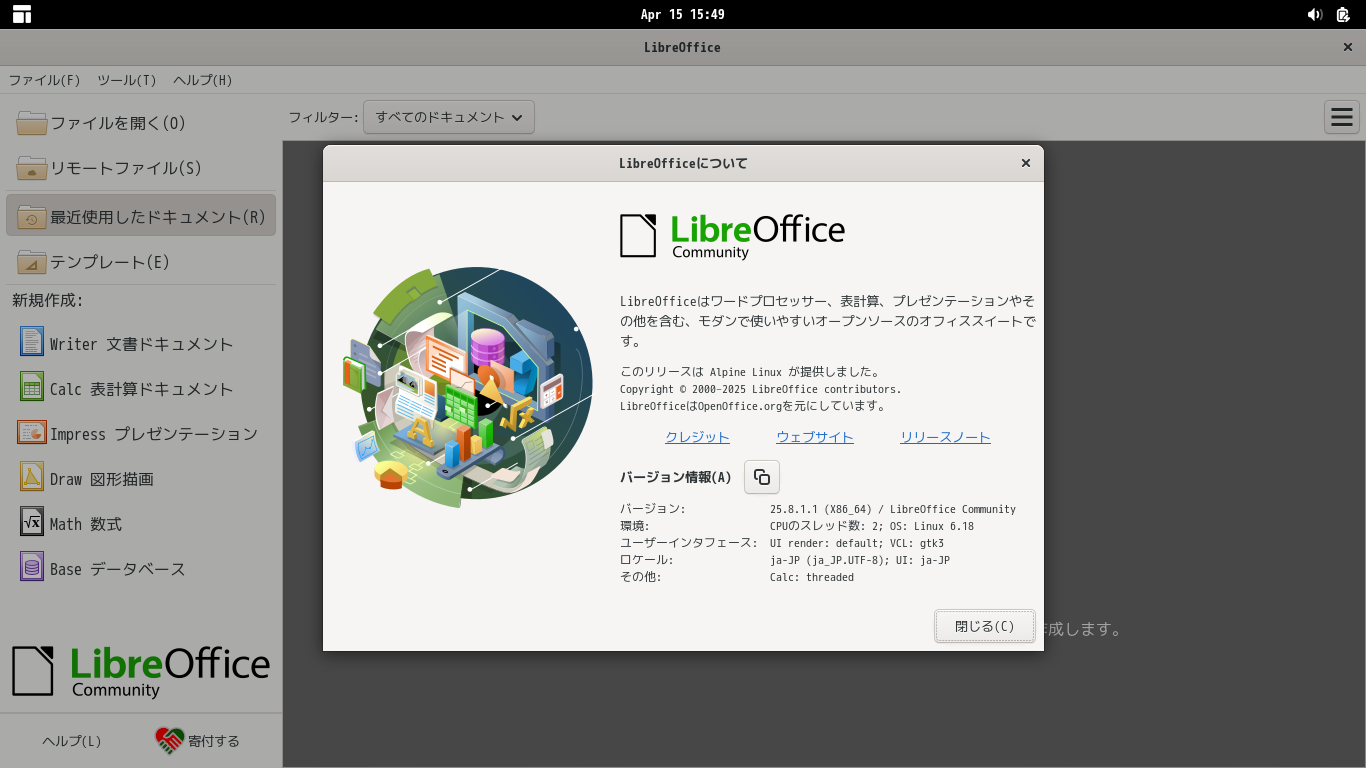Click the open file folder icon
1366x768 pixels.
pos(32,123)
